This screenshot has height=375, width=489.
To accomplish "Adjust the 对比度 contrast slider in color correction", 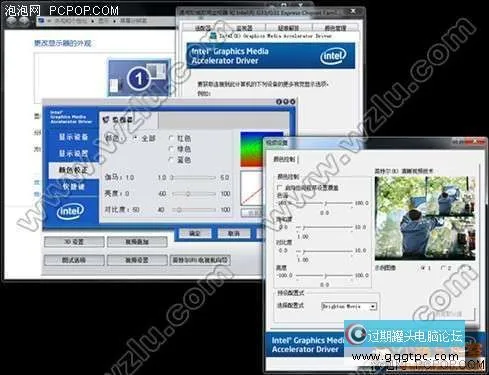I will click(193, 210).
